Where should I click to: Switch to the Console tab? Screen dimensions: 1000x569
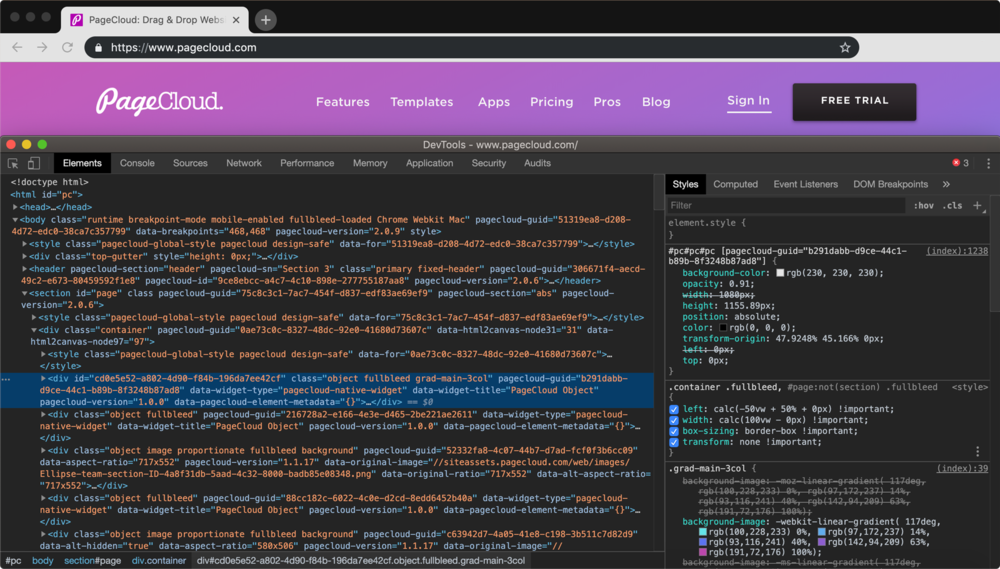(137, 163)
